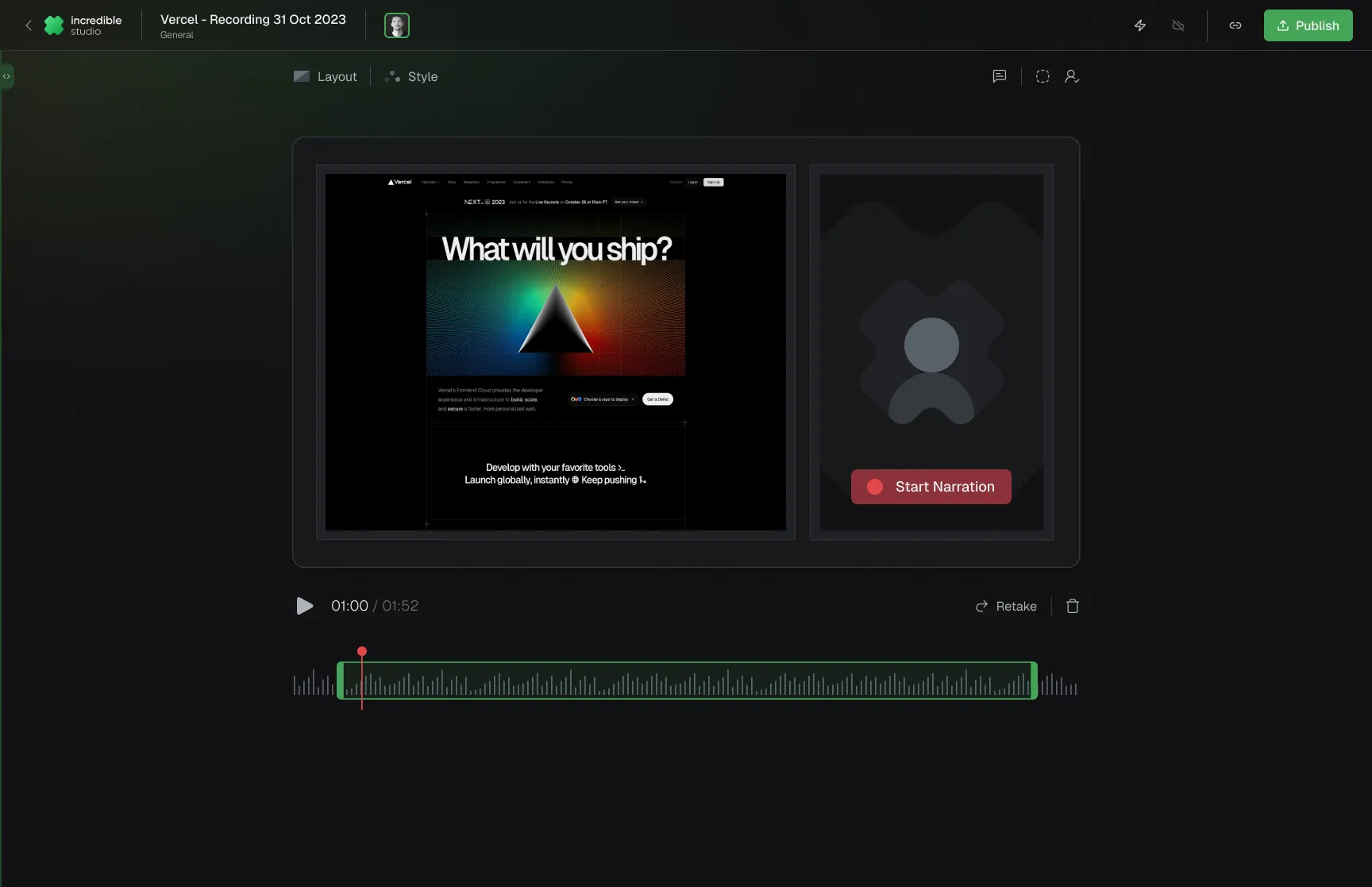This screenshot has width=1372, height=887.
Task: Click the right green trim handle
Action: 1034,681
